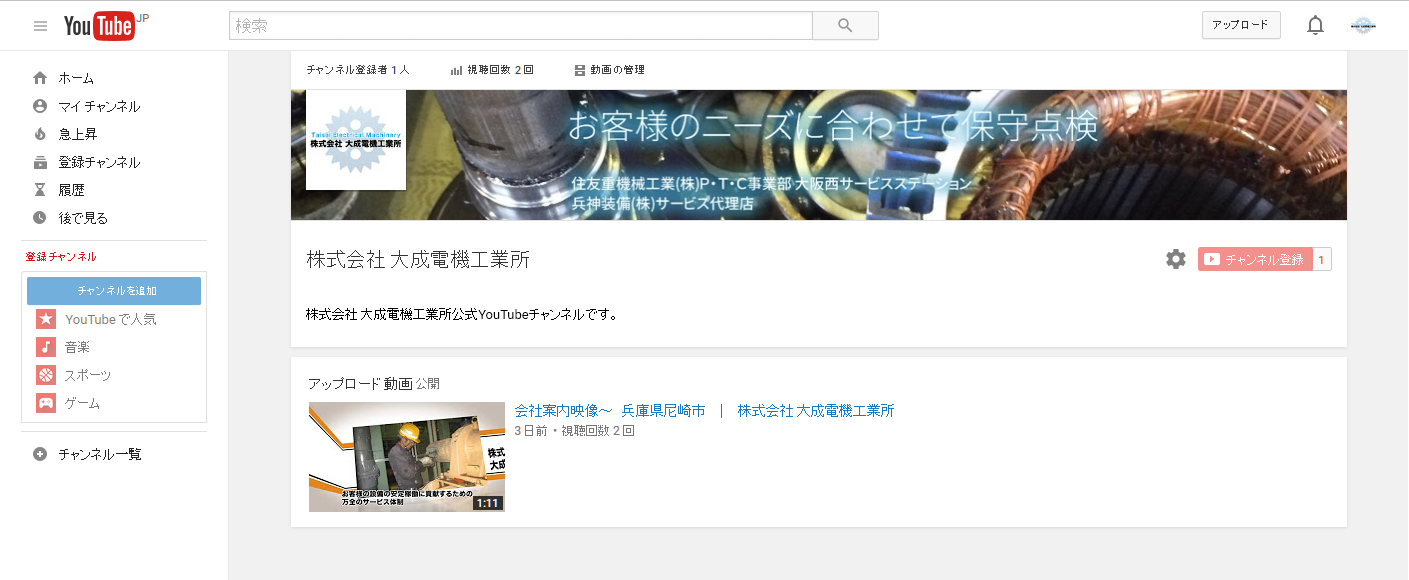Open マイ チャンネル in the sidebar
The height and width of the screenshot is (580, 1409).
point(99,106)
